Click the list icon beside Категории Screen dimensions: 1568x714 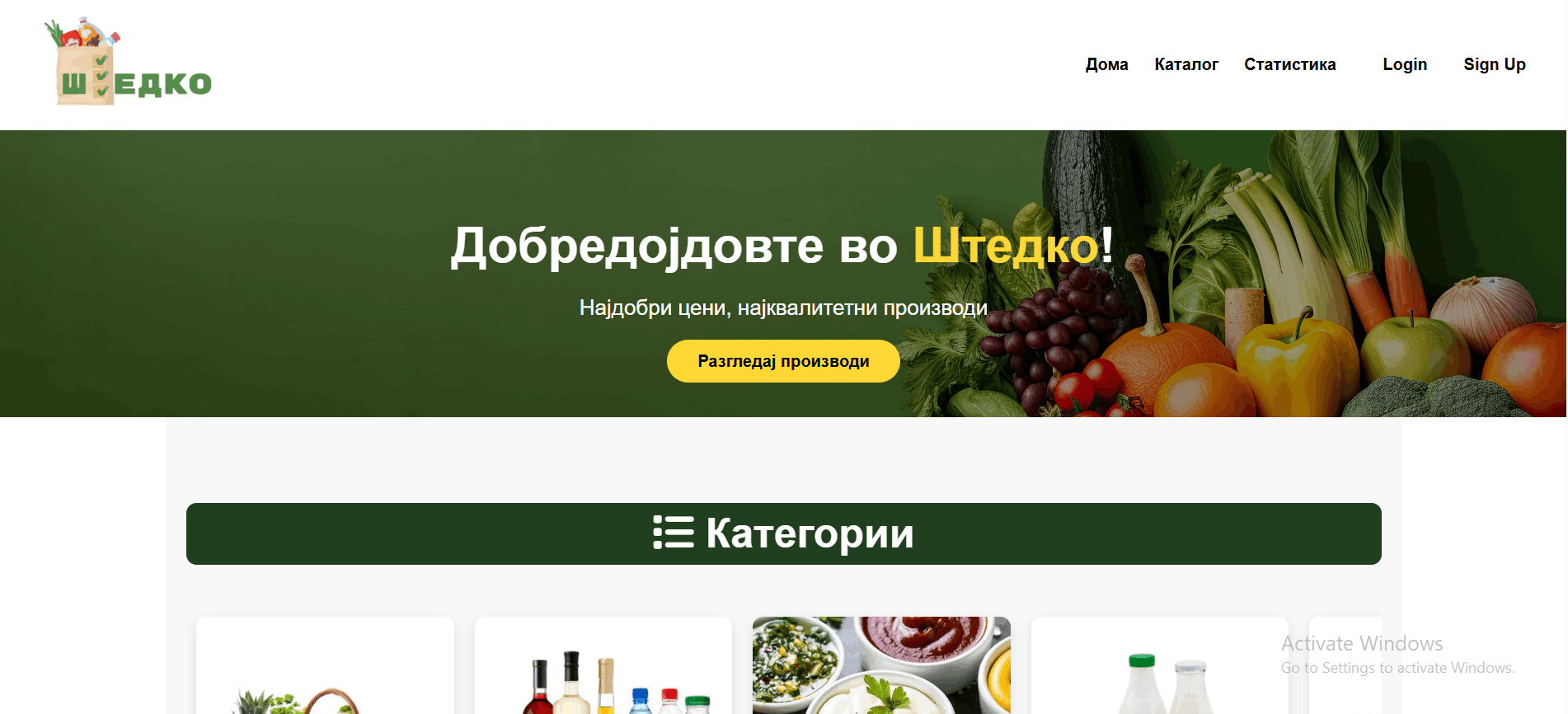[x=674, y=533]
